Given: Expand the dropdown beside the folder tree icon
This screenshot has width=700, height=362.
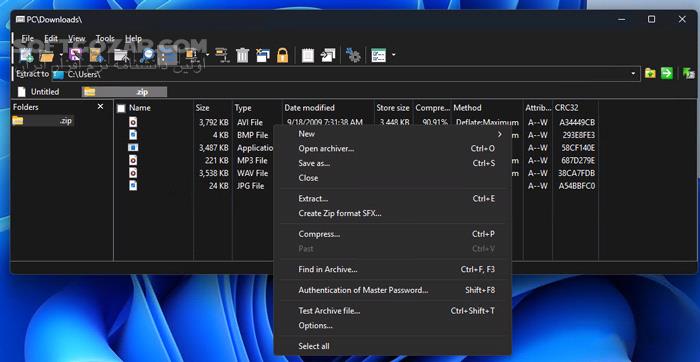Looking at the screenshot, I should click(x=207, y=55).
